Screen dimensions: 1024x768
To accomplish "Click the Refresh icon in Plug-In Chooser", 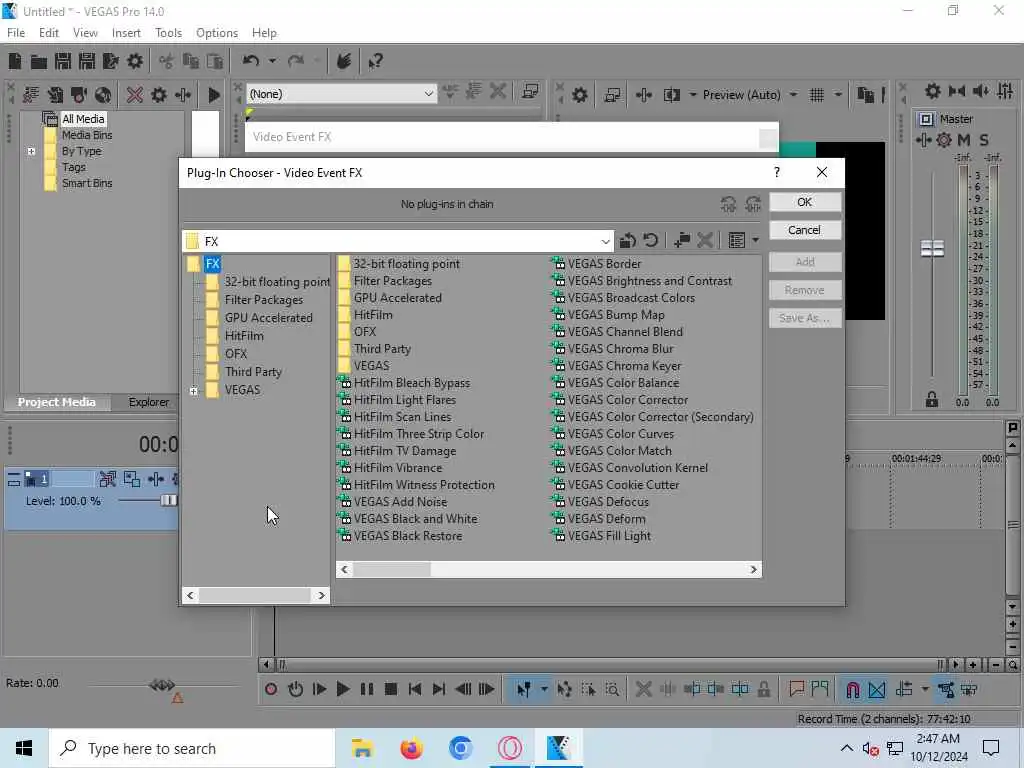I will click(x=650, y=241).
